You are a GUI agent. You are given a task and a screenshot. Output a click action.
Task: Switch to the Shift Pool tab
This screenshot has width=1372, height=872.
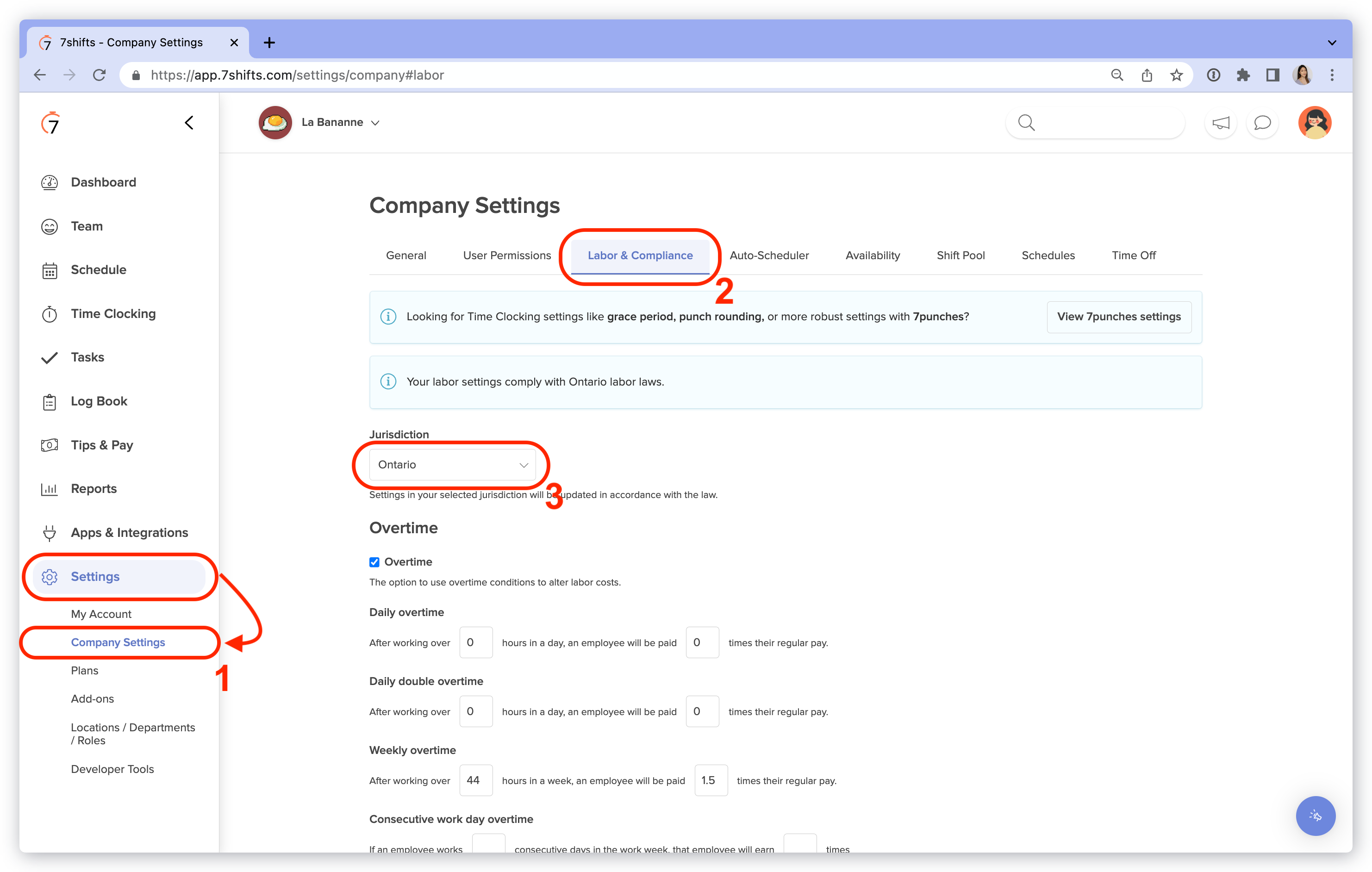coord(960,256)
